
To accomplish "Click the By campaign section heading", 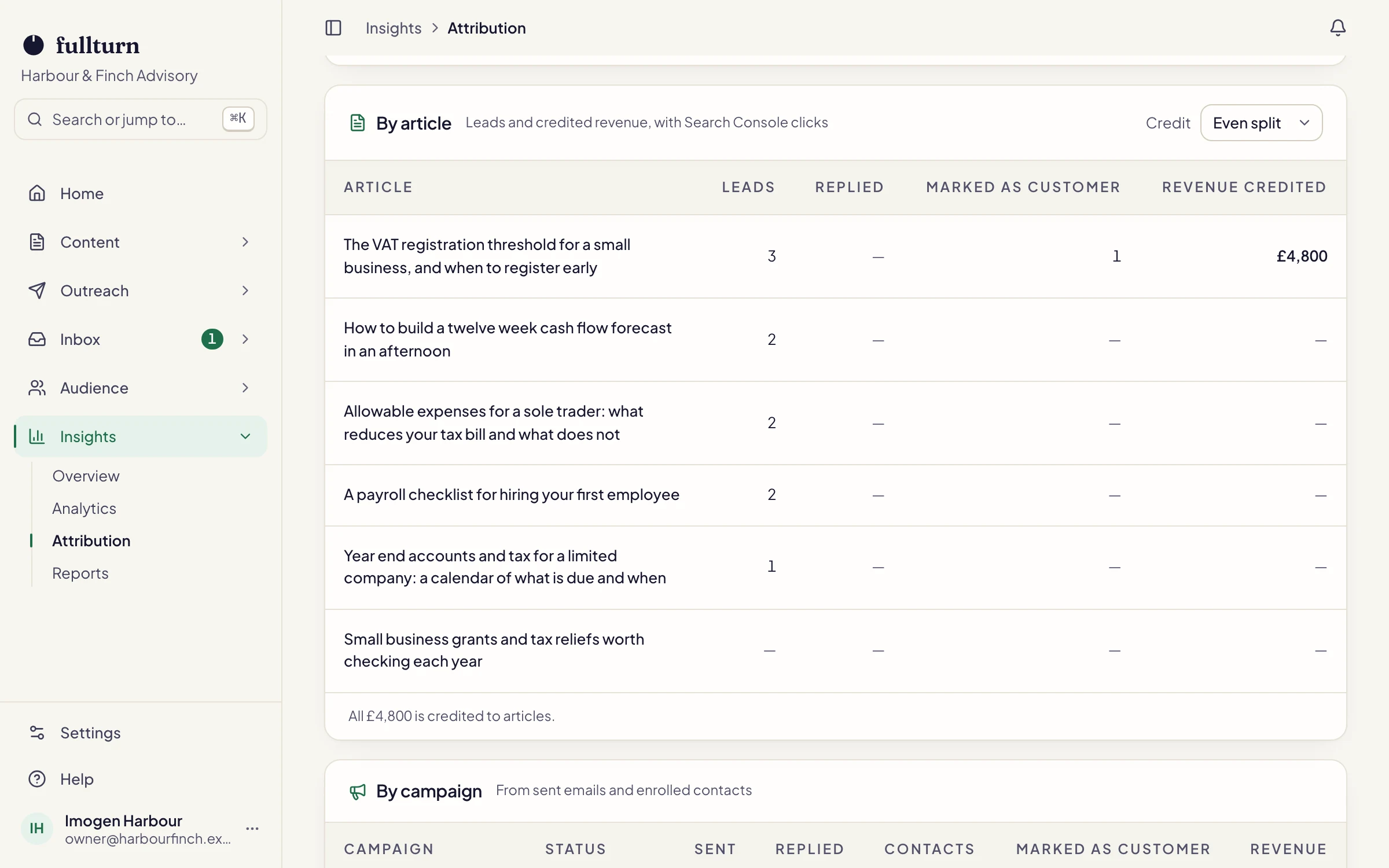I will pos(429,791).
